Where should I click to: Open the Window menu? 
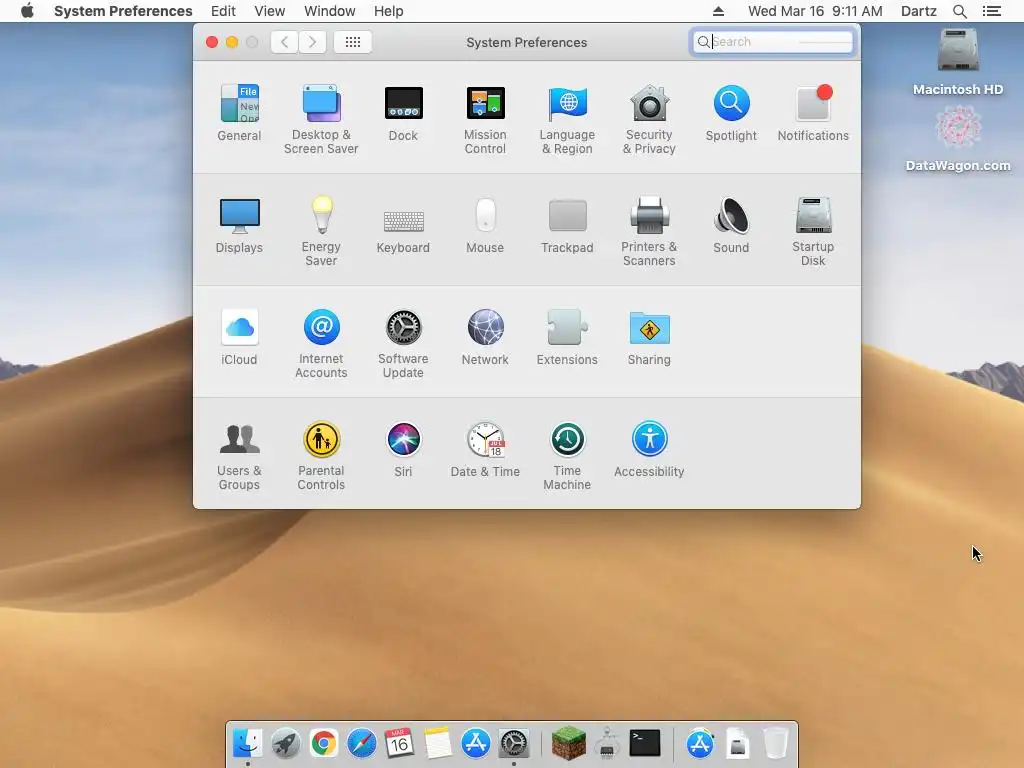pyautogui.click(x=330, y=11)
